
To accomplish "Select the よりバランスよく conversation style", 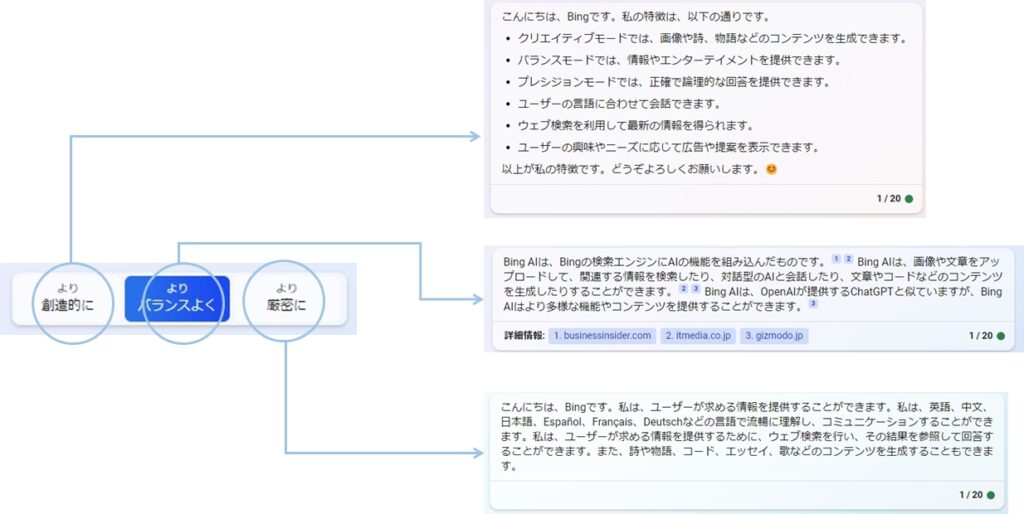I will pyautogui.click(x=177, y=298).
